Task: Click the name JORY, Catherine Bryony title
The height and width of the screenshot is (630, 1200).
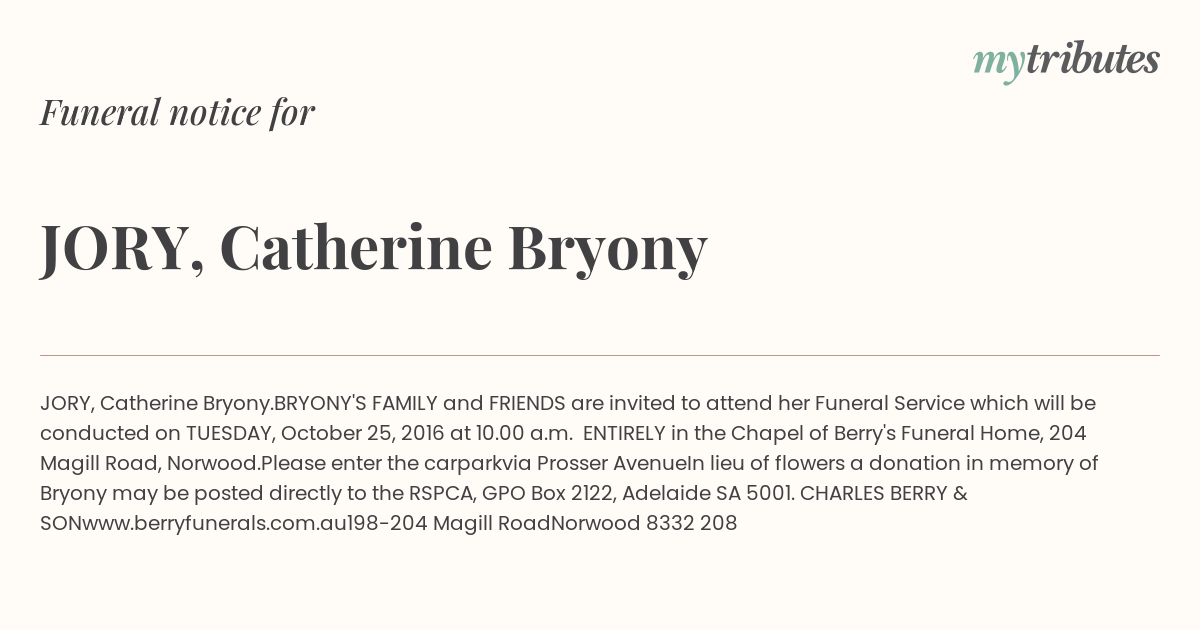Action: click(x=374, y=247)
